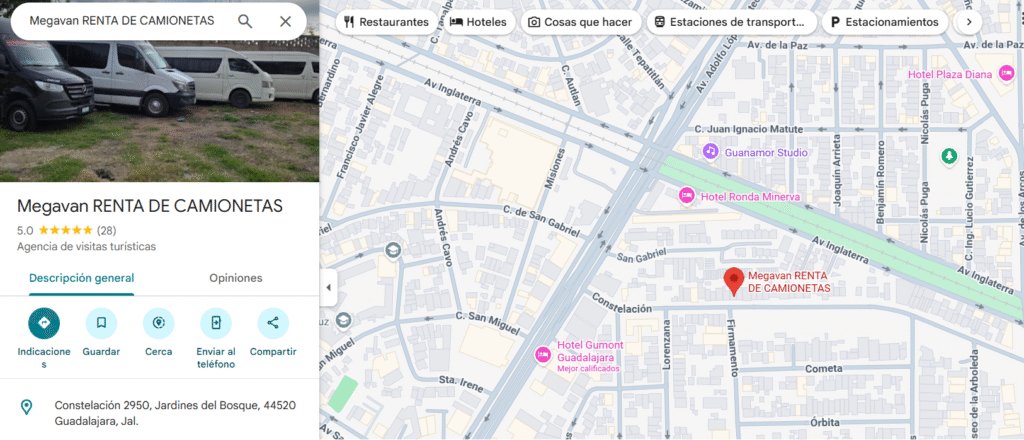
Task: Send the place to your phone with Enviar al teléfono
Action: (x=216, y=323)
